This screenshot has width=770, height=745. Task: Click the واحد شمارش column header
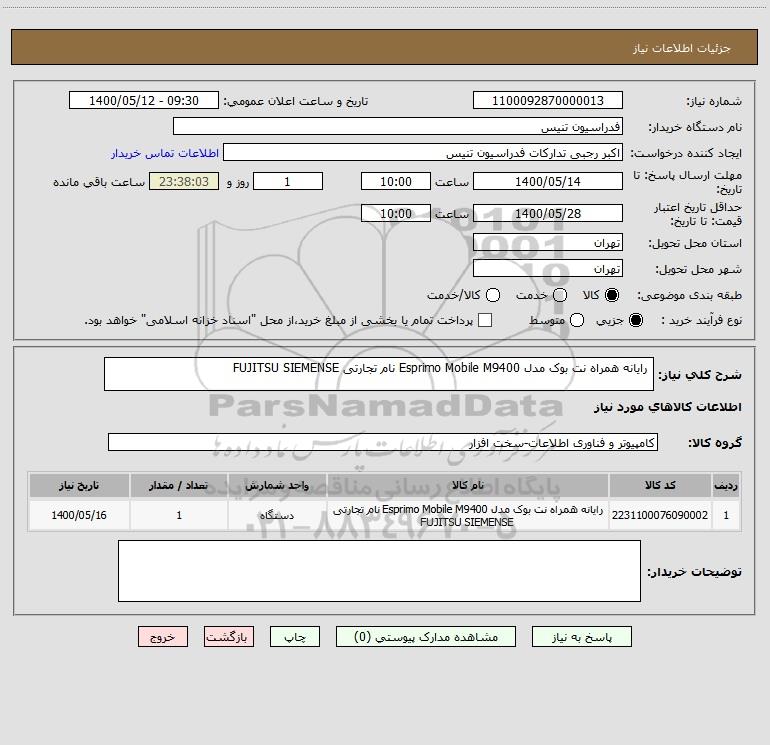pos(277,486)
